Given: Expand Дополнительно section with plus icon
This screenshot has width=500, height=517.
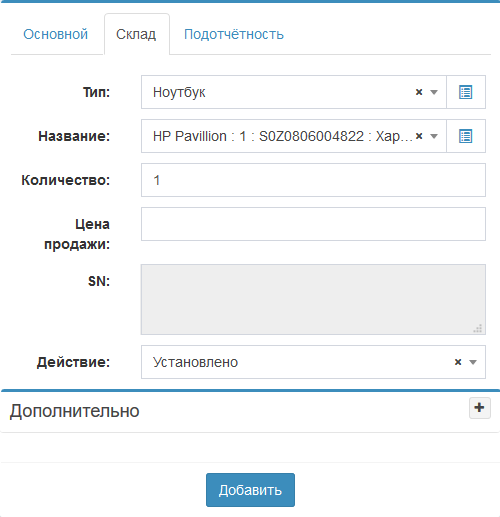Looking at the screenshot, I should coord(480,408).
